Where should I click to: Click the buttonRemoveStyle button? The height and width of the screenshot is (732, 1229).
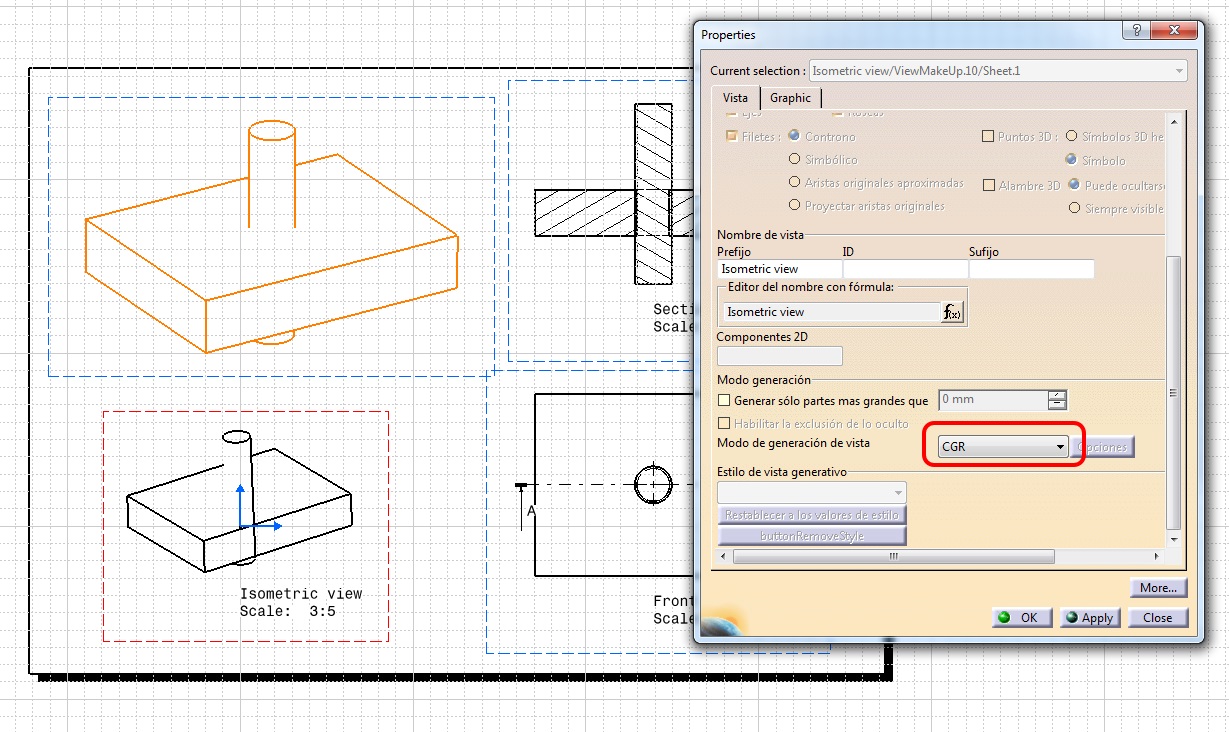click(812, 535)
